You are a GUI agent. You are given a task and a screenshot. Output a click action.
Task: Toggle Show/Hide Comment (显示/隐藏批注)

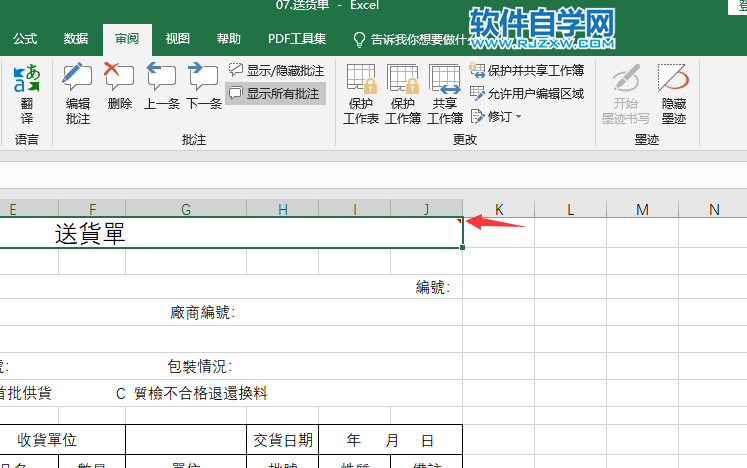276,71
